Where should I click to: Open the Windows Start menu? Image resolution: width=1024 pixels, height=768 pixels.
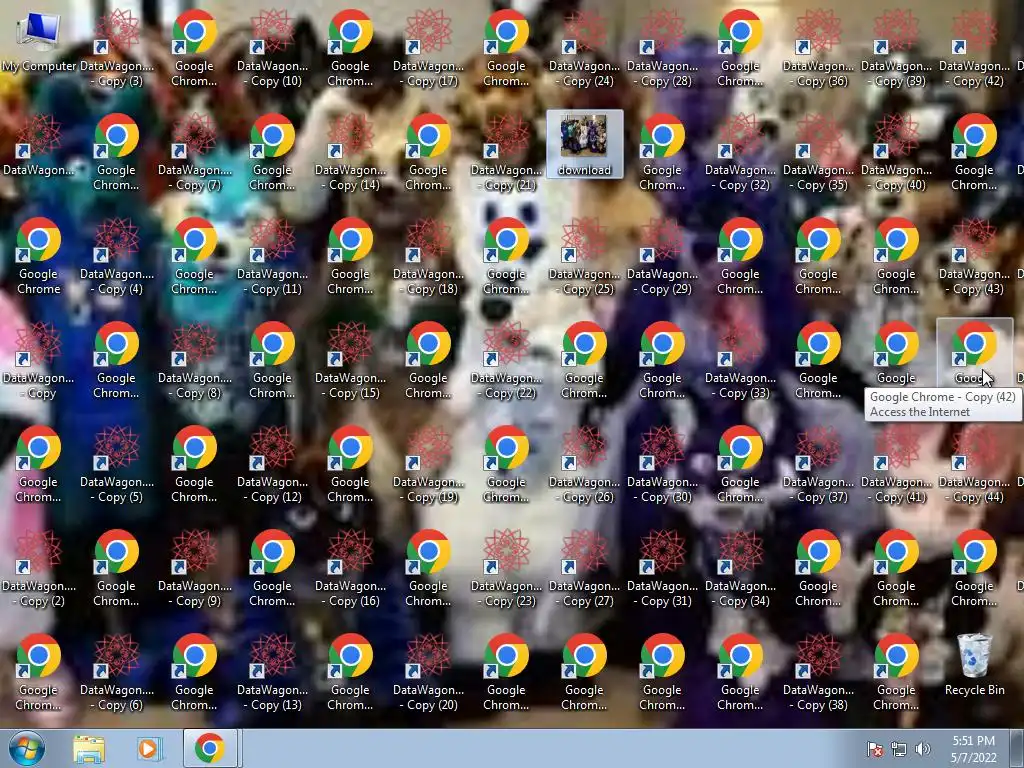point(27,748)
